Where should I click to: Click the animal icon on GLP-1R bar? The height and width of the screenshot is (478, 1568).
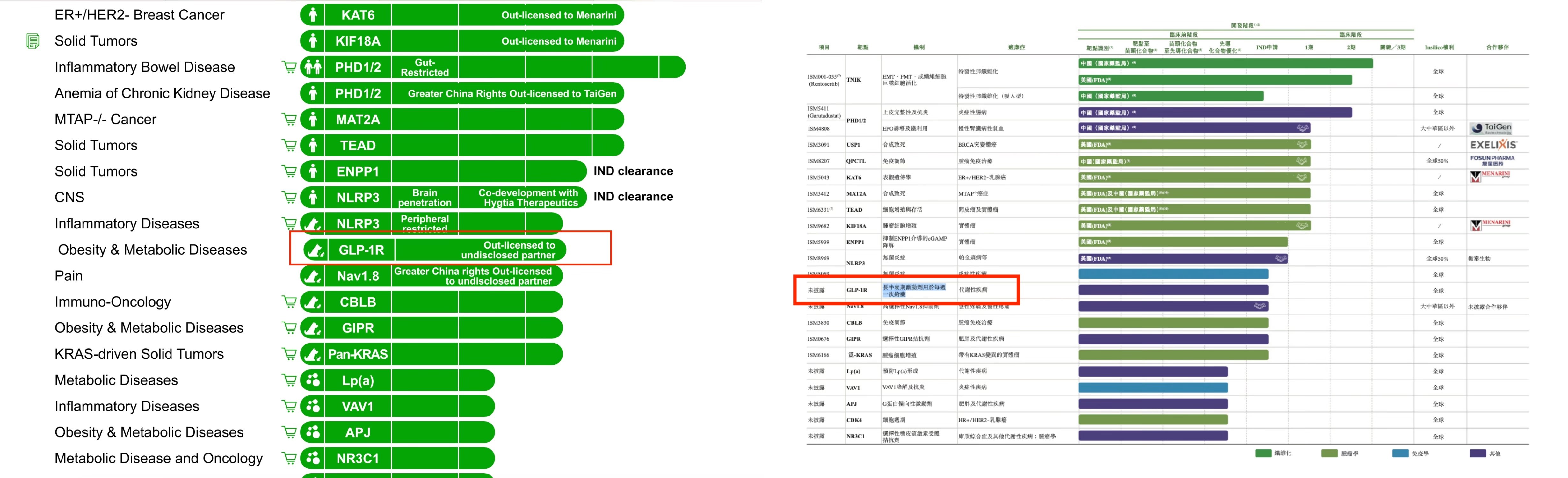tap(315, 250)
